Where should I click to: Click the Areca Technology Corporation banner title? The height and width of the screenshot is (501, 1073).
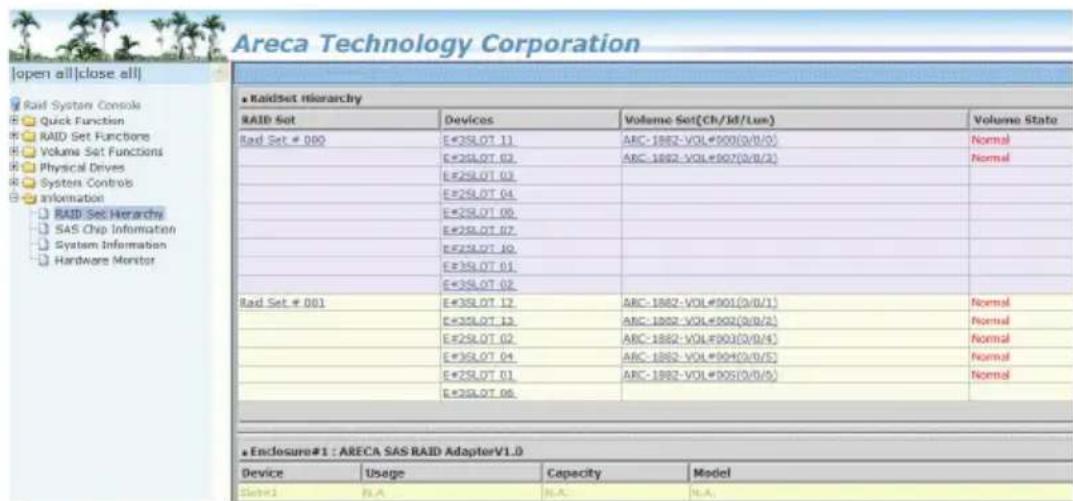tap(435, 44)
